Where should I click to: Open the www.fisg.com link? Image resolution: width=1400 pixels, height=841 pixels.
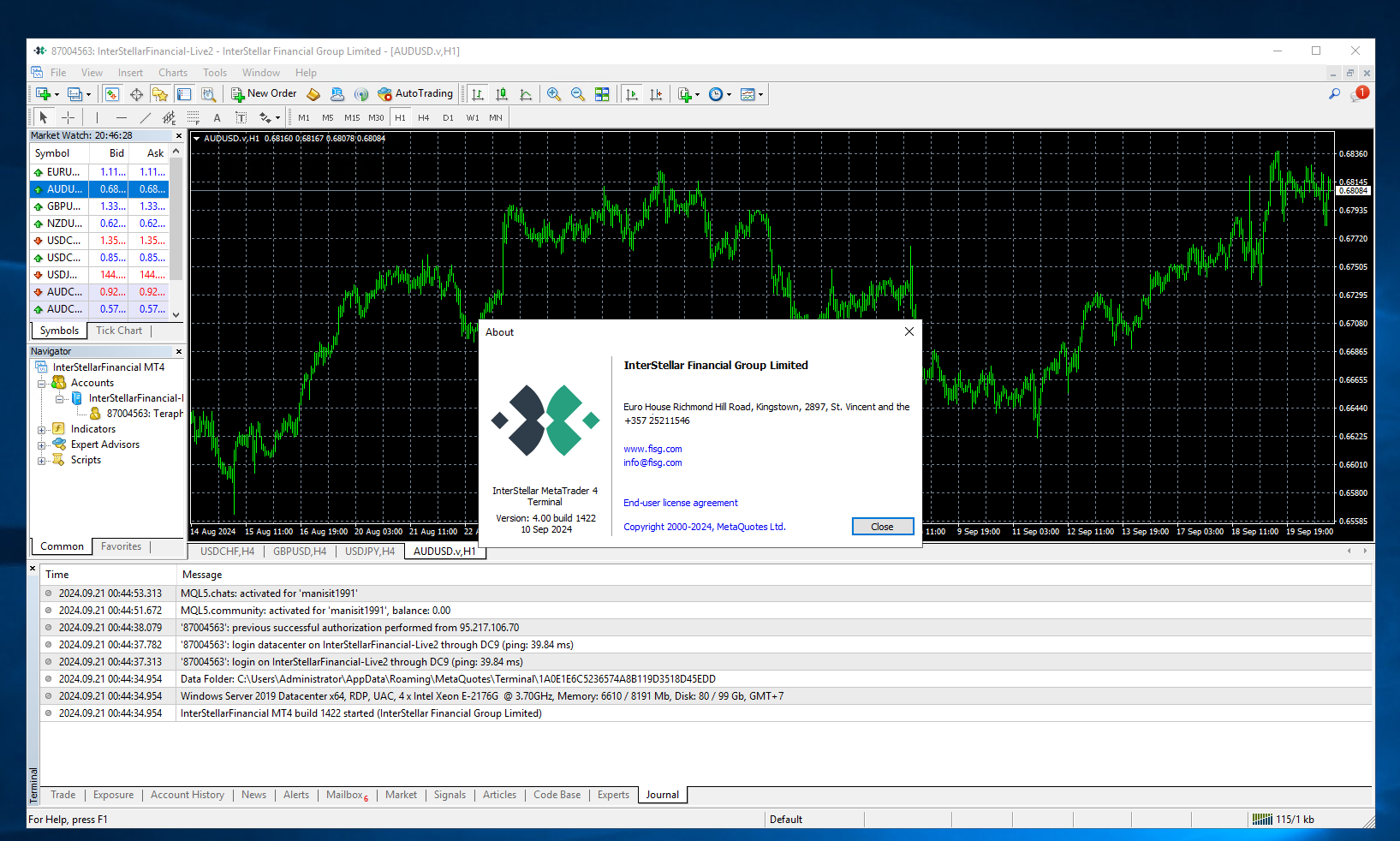(x=652, y=449)
